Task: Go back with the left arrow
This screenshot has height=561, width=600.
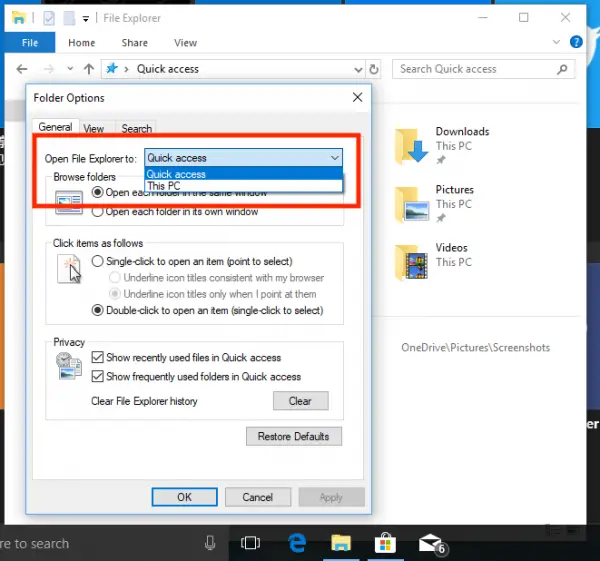Action: coord(22,69)
